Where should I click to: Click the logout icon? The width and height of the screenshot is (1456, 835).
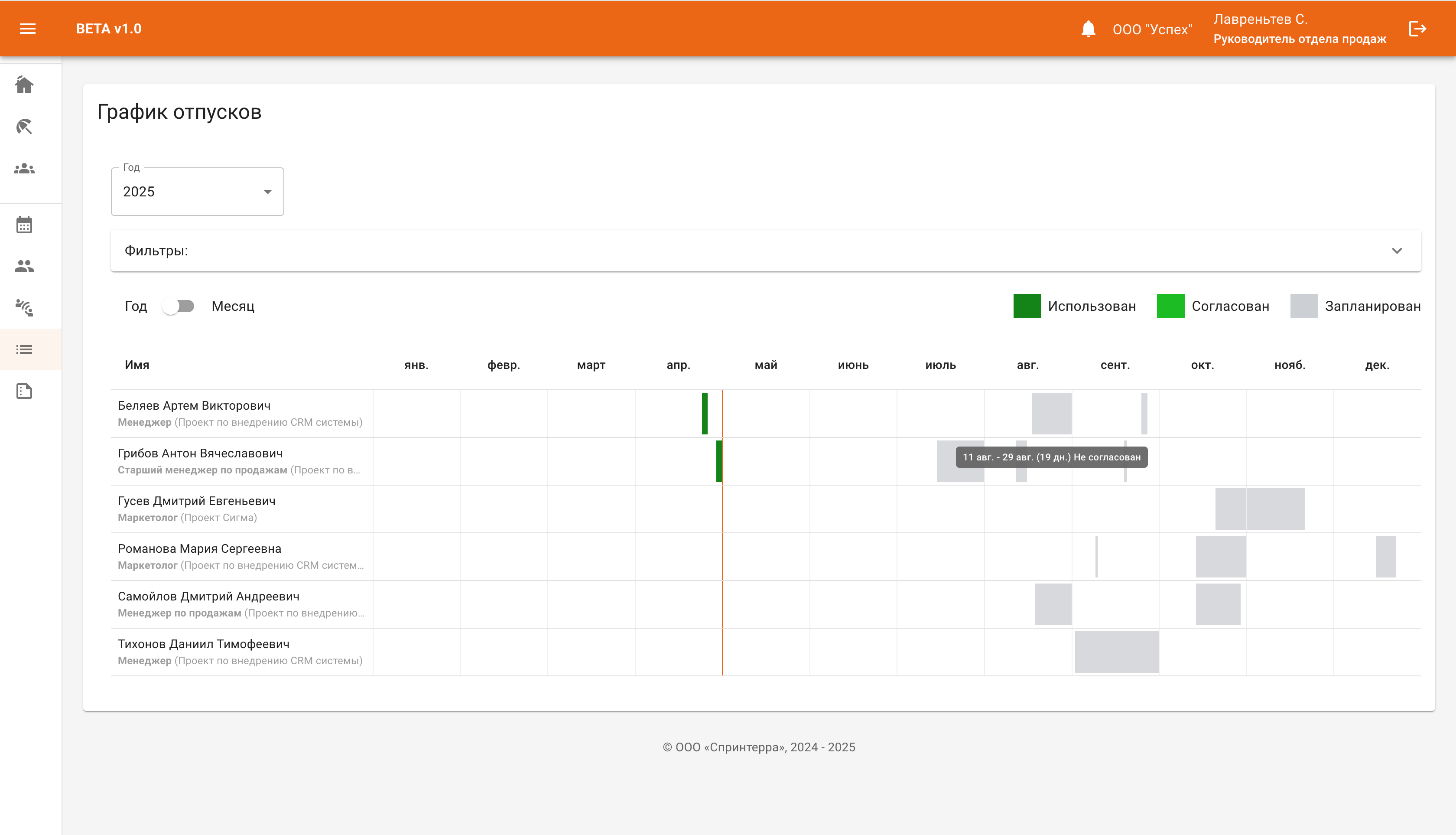click(x=1417, y=29)
